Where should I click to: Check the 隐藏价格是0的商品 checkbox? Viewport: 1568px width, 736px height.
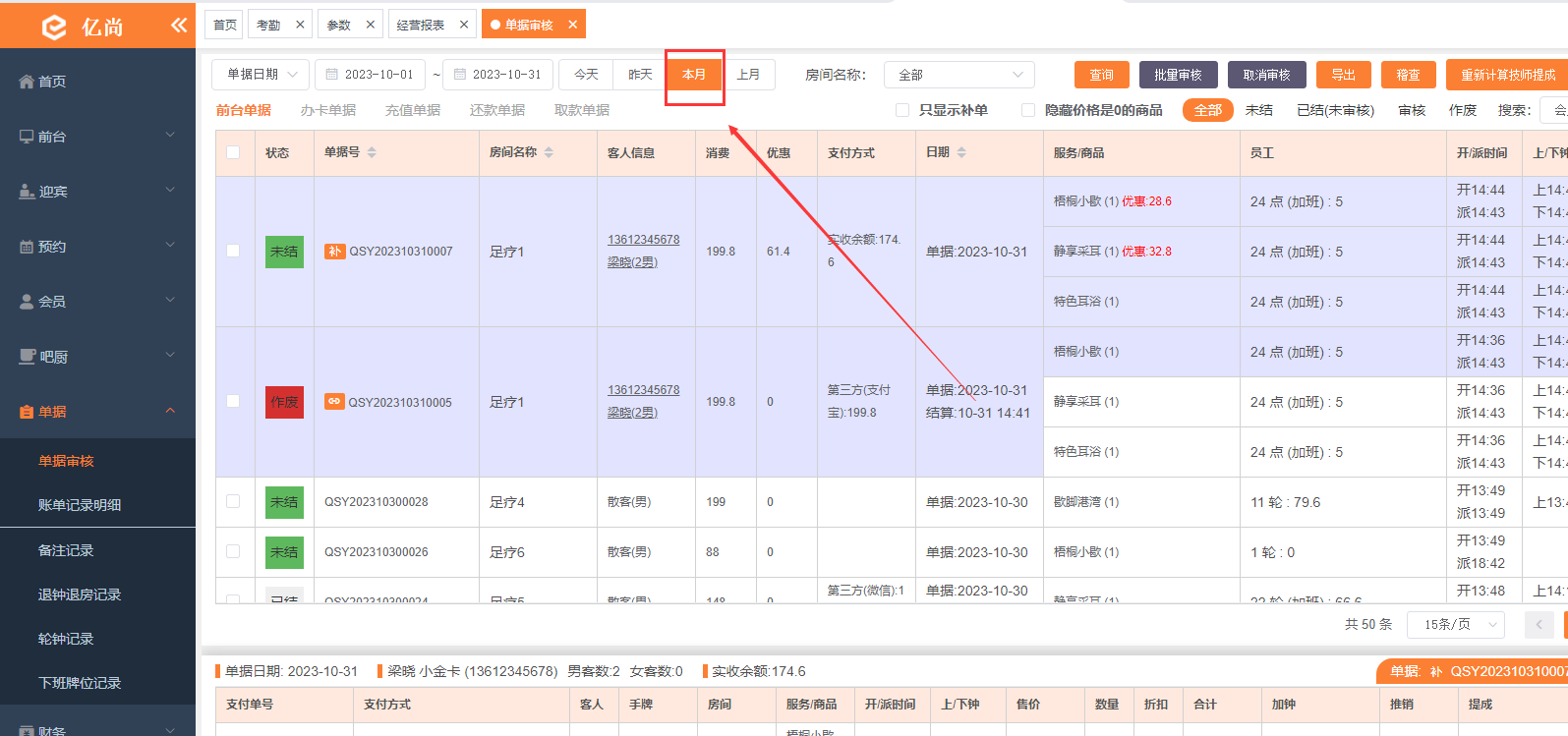coord(1028,110)
